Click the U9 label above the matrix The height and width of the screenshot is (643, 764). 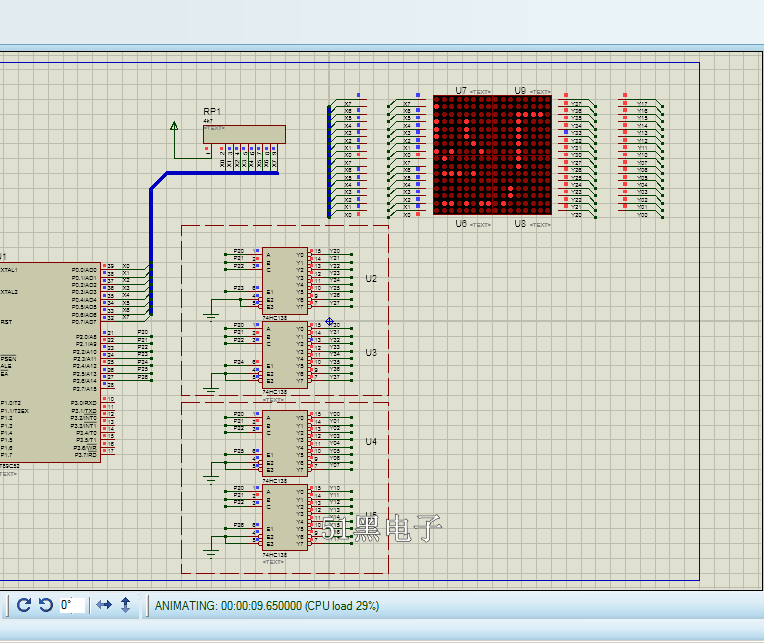[520, 91]
